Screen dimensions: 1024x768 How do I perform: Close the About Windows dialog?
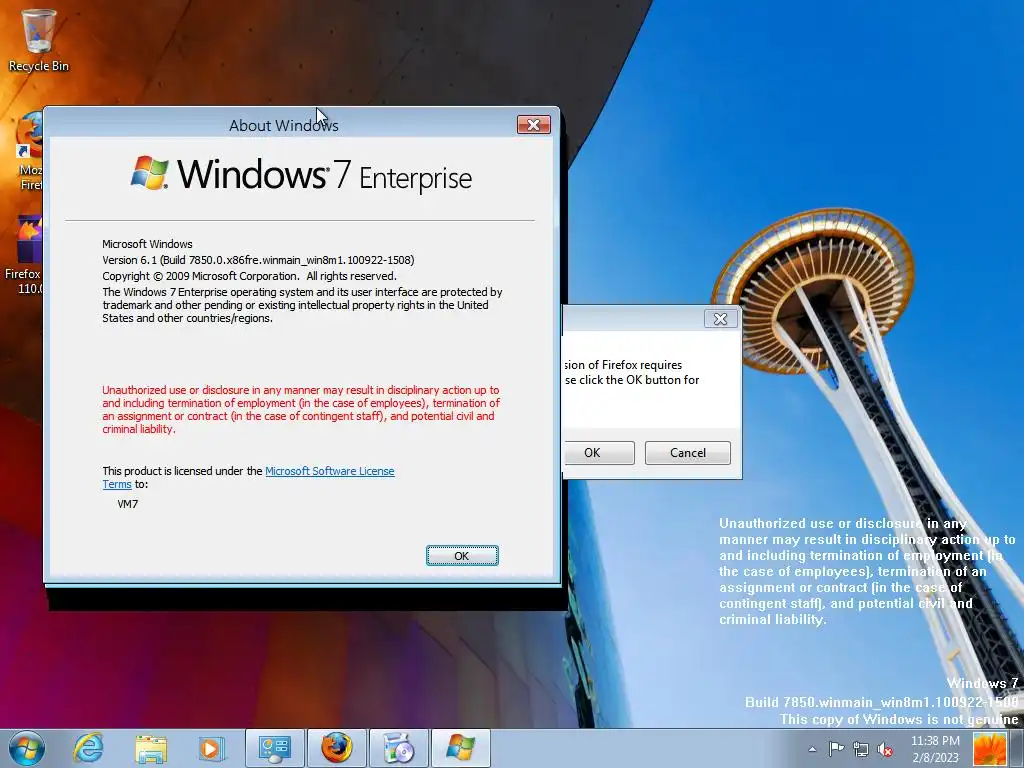(534, 125)
